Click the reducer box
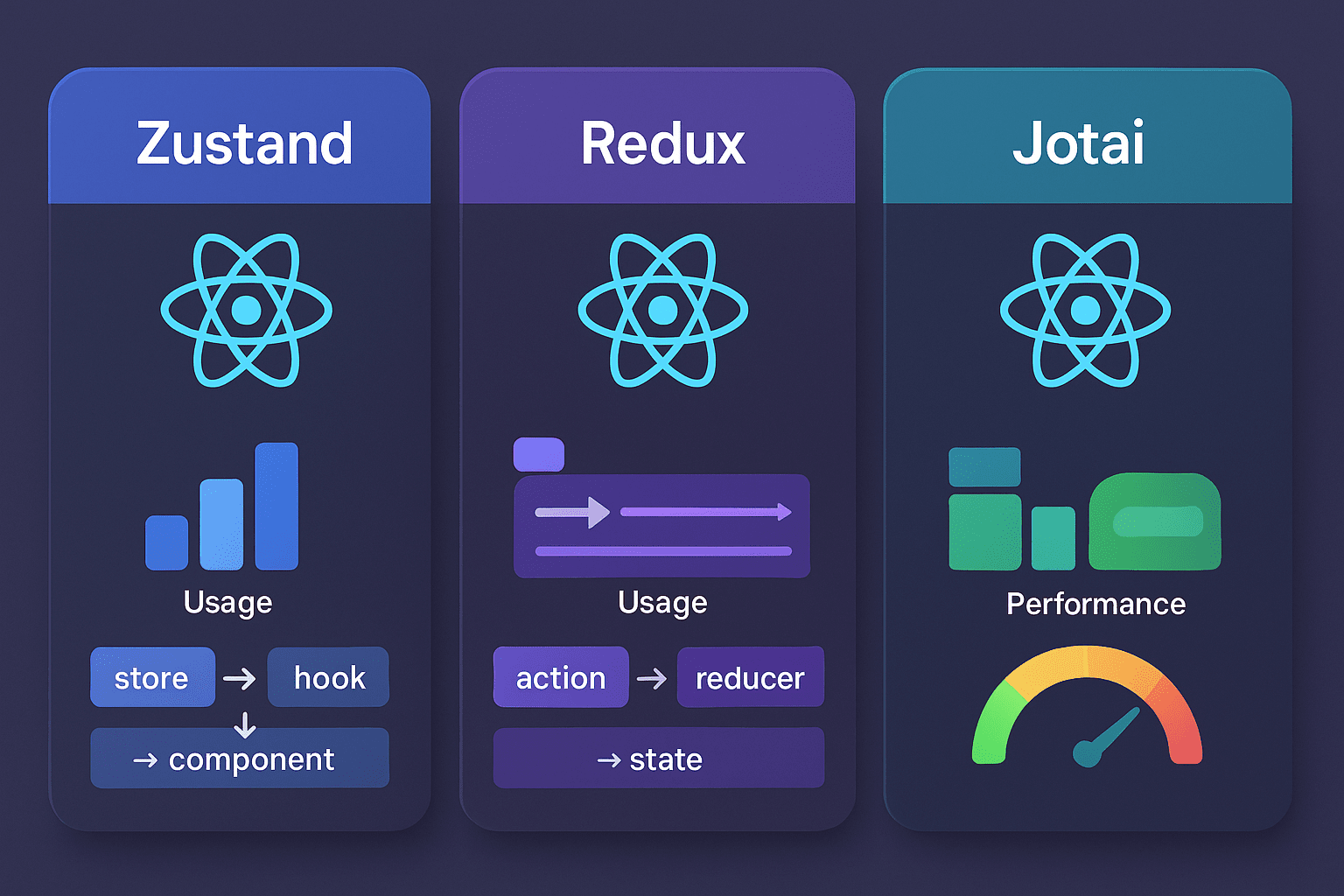 [751, 677]
